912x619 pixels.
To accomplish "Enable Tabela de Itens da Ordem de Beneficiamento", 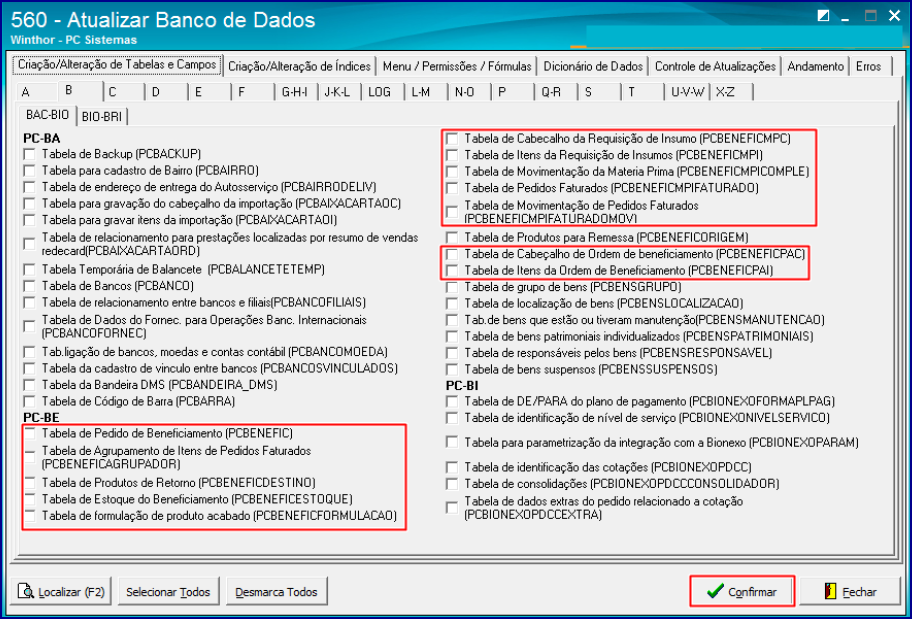I will coord(452,271).
